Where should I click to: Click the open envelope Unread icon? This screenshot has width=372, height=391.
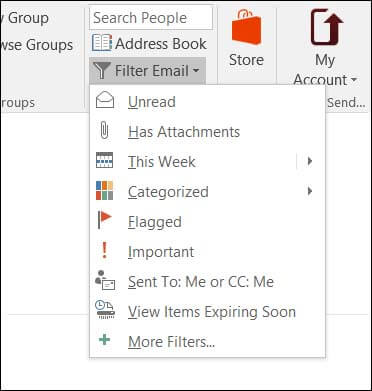pyautogui.click(x=105, y=101)
